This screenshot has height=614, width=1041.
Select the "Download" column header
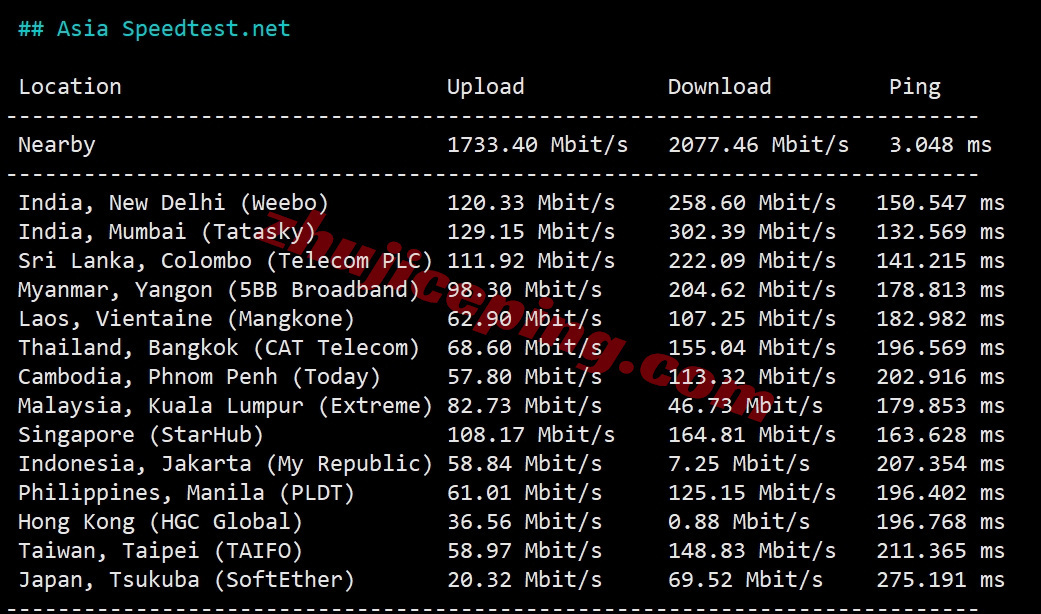(720, 87)
